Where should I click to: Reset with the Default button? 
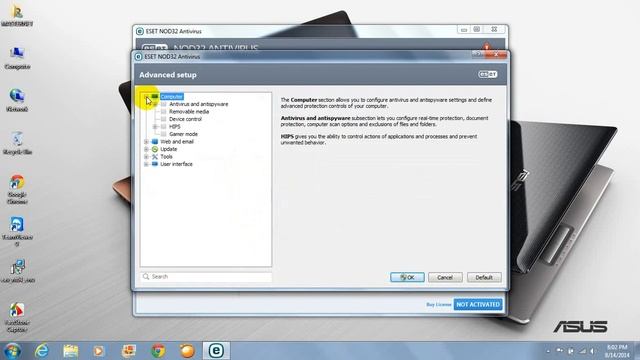pos(484,278)
